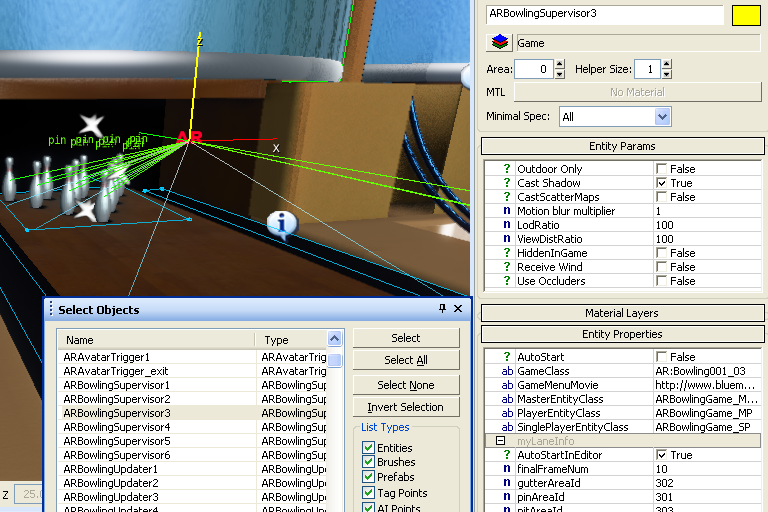Click the MasterEntityClass value
Image resolution: width=768 pixels, height=512 pixels.
pos(707,399)
